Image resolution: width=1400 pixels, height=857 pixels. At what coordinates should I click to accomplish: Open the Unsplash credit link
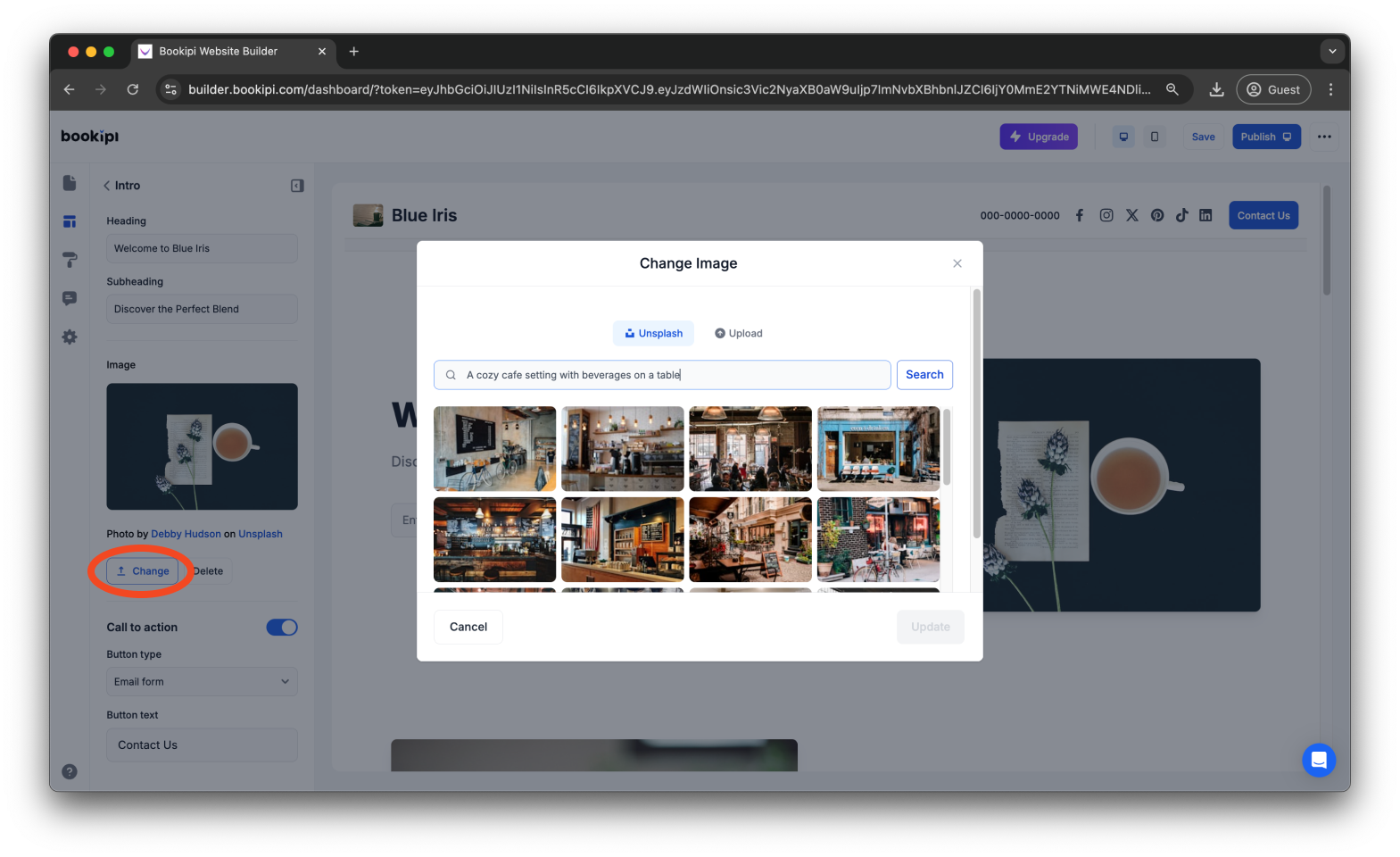click(261, 534)
